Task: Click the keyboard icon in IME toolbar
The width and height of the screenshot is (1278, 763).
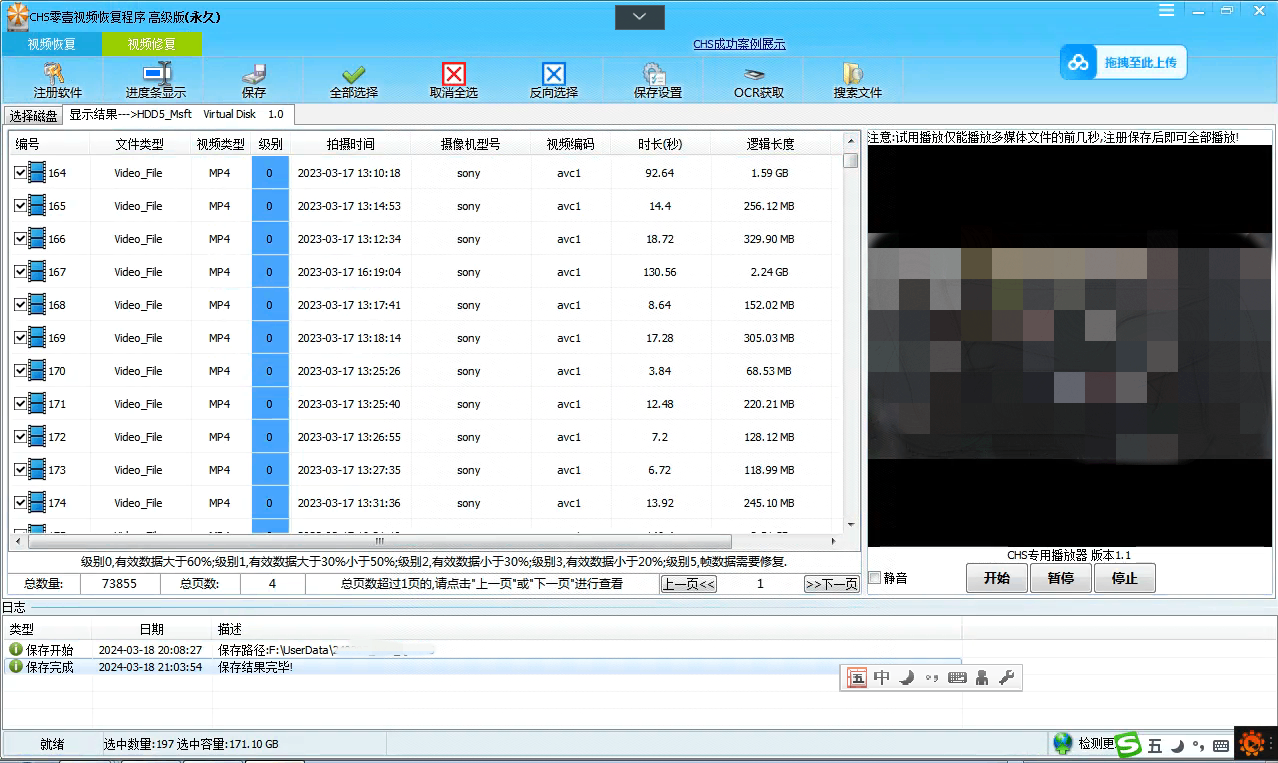Action: click(x=957, y=678)
